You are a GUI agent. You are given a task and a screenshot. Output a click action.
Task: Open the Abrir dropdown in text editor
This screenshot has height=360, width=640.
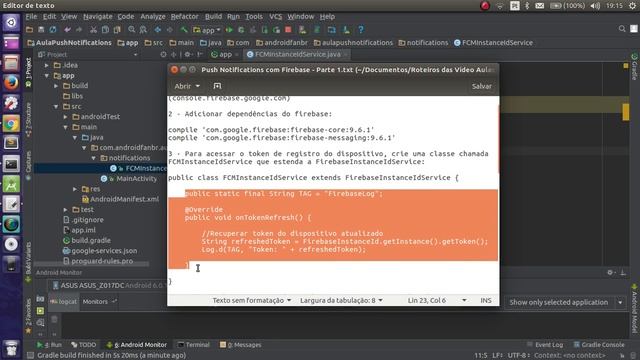[187, 86]
